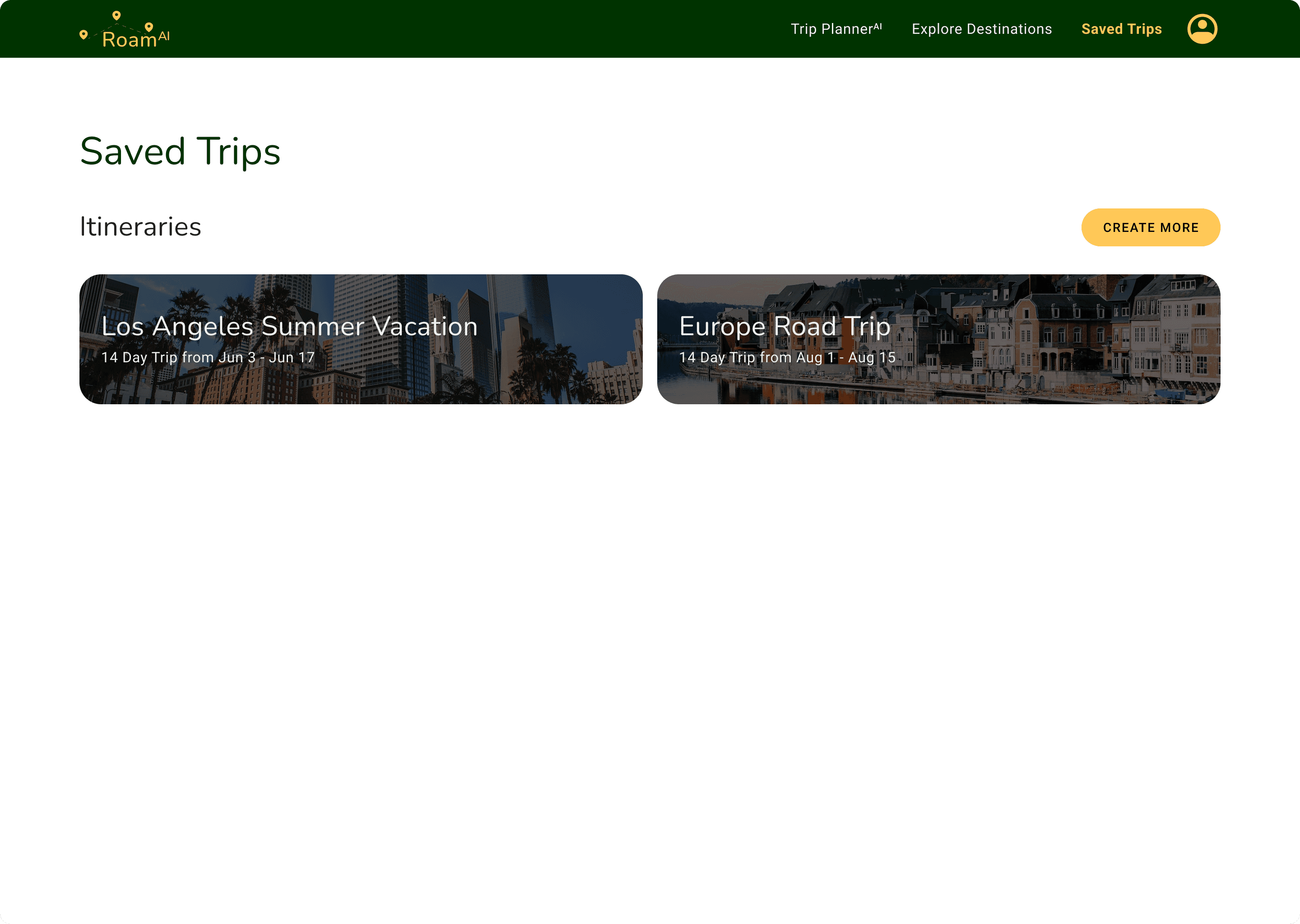Viewport: 1300px width, 924px height.
Task: Open the Europe Road Trip title
Action: coord(785,327)
